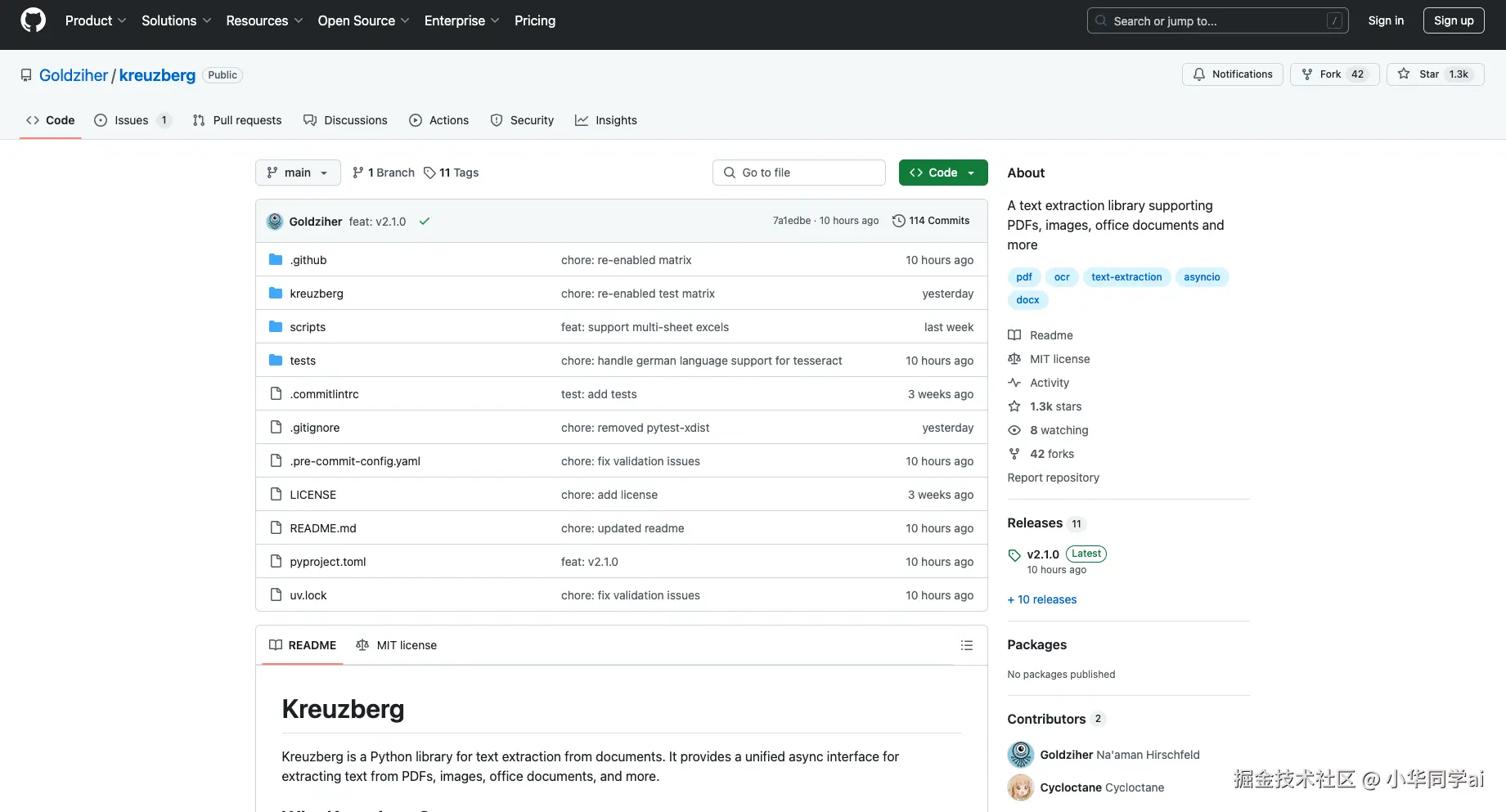
Task: Click the text-extraction topic tag
Action: [x=1126, y=277]
